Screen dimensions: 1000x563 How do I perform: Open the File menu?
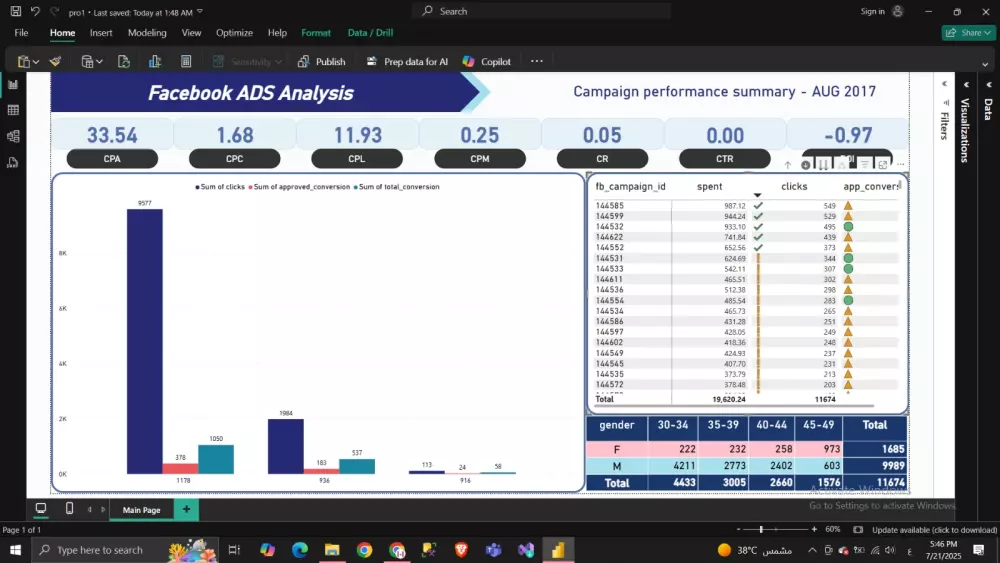tap(21, 33)
